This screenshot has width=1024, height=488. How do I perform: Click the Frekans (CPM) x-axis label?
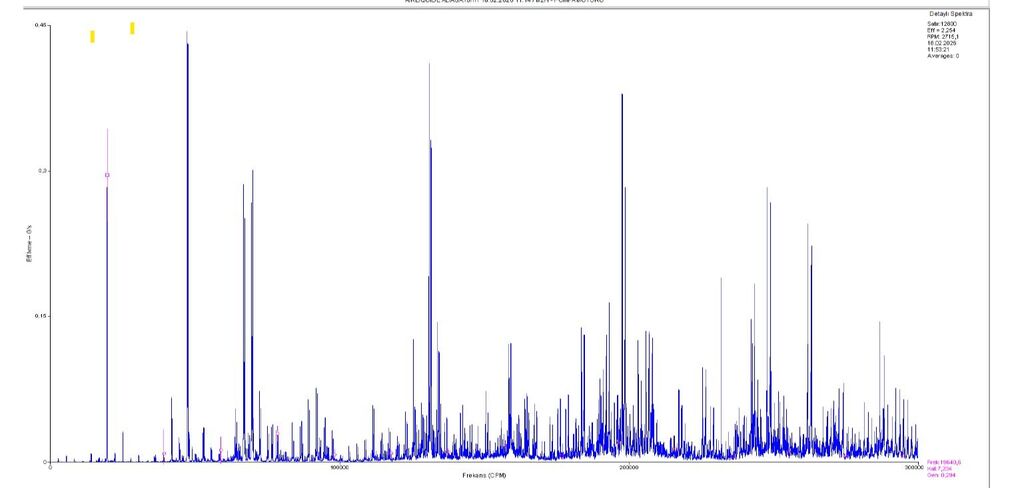(483, 474)
